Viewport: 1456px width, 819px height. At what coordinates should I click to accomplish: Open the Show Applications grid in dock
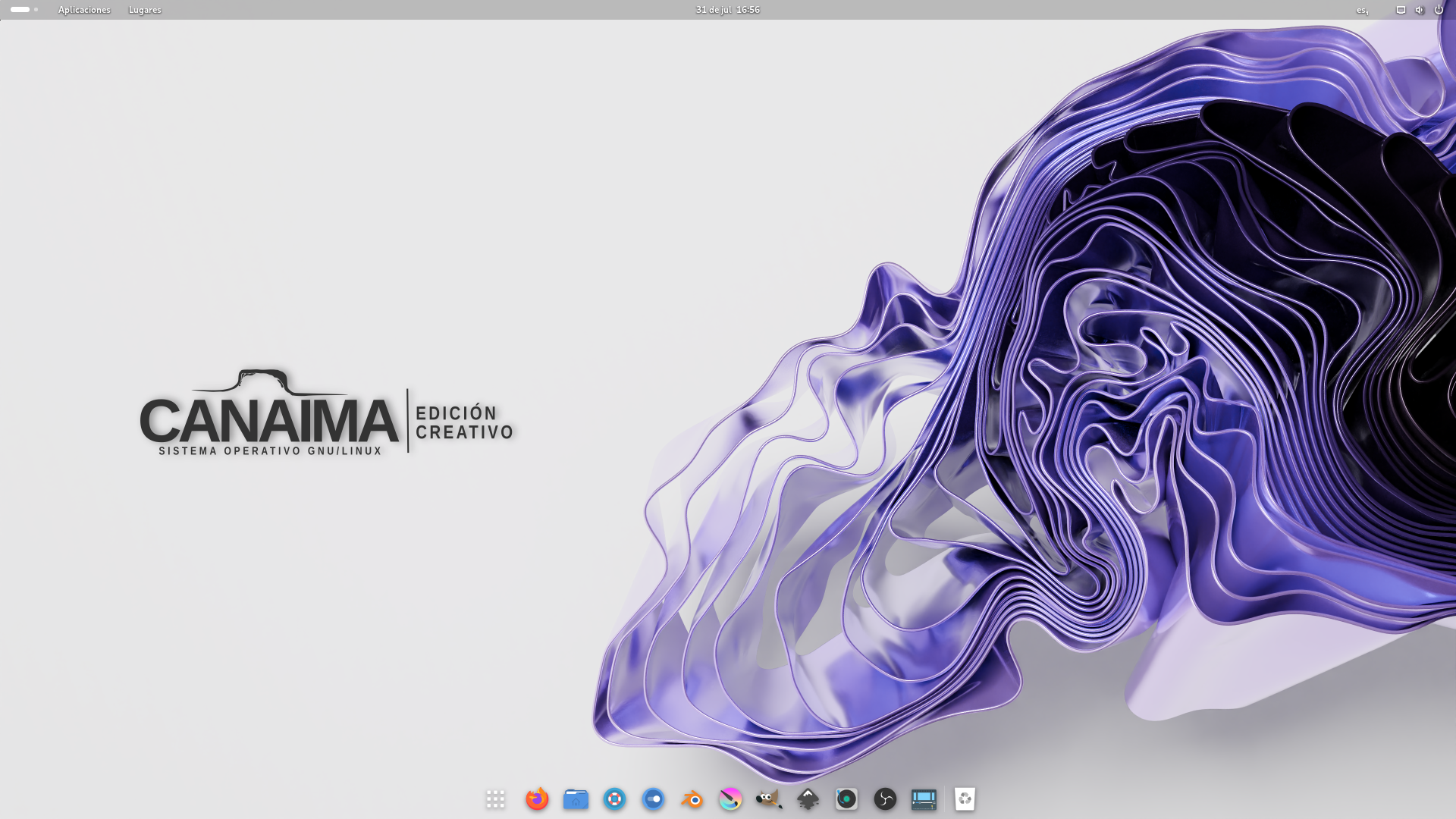point(495,799)
